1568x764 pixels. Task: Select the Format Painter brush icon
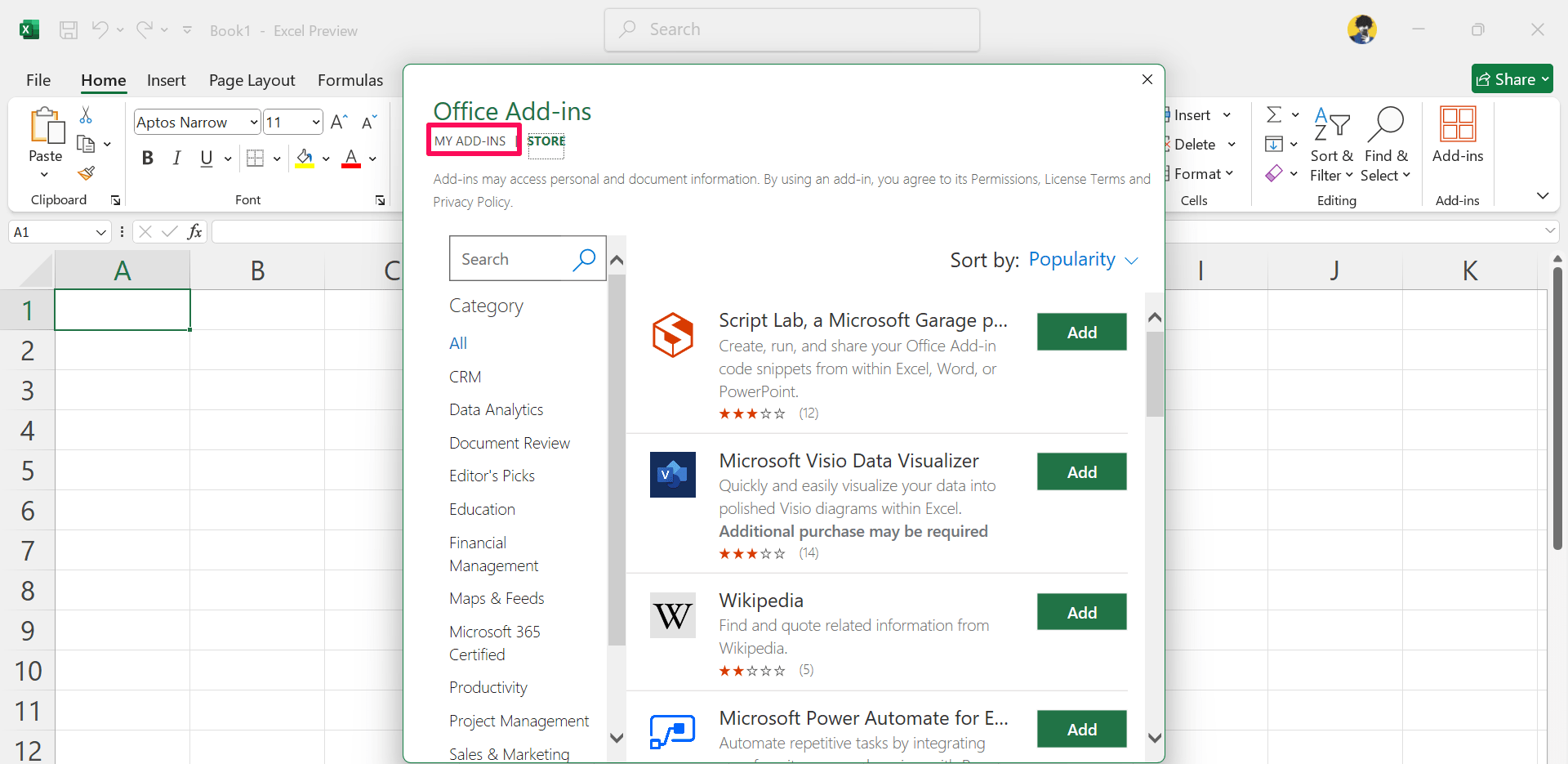pos(87,173)
